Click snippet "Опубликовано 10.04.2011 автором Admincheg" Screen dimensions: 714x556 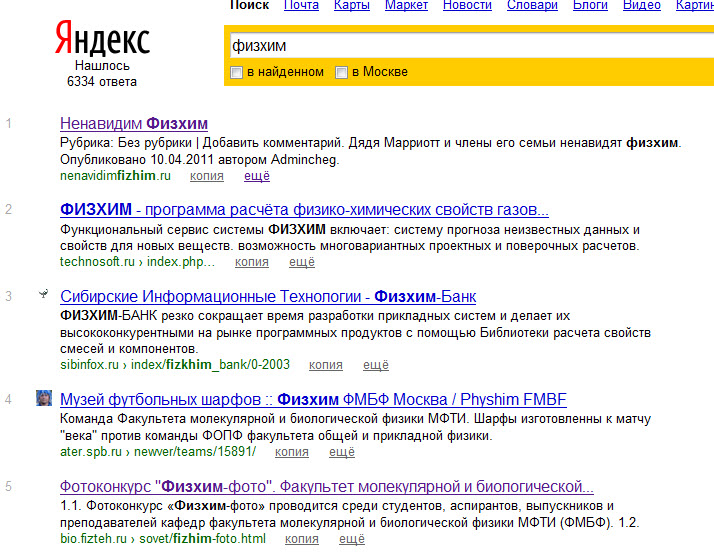coord(199,160)
